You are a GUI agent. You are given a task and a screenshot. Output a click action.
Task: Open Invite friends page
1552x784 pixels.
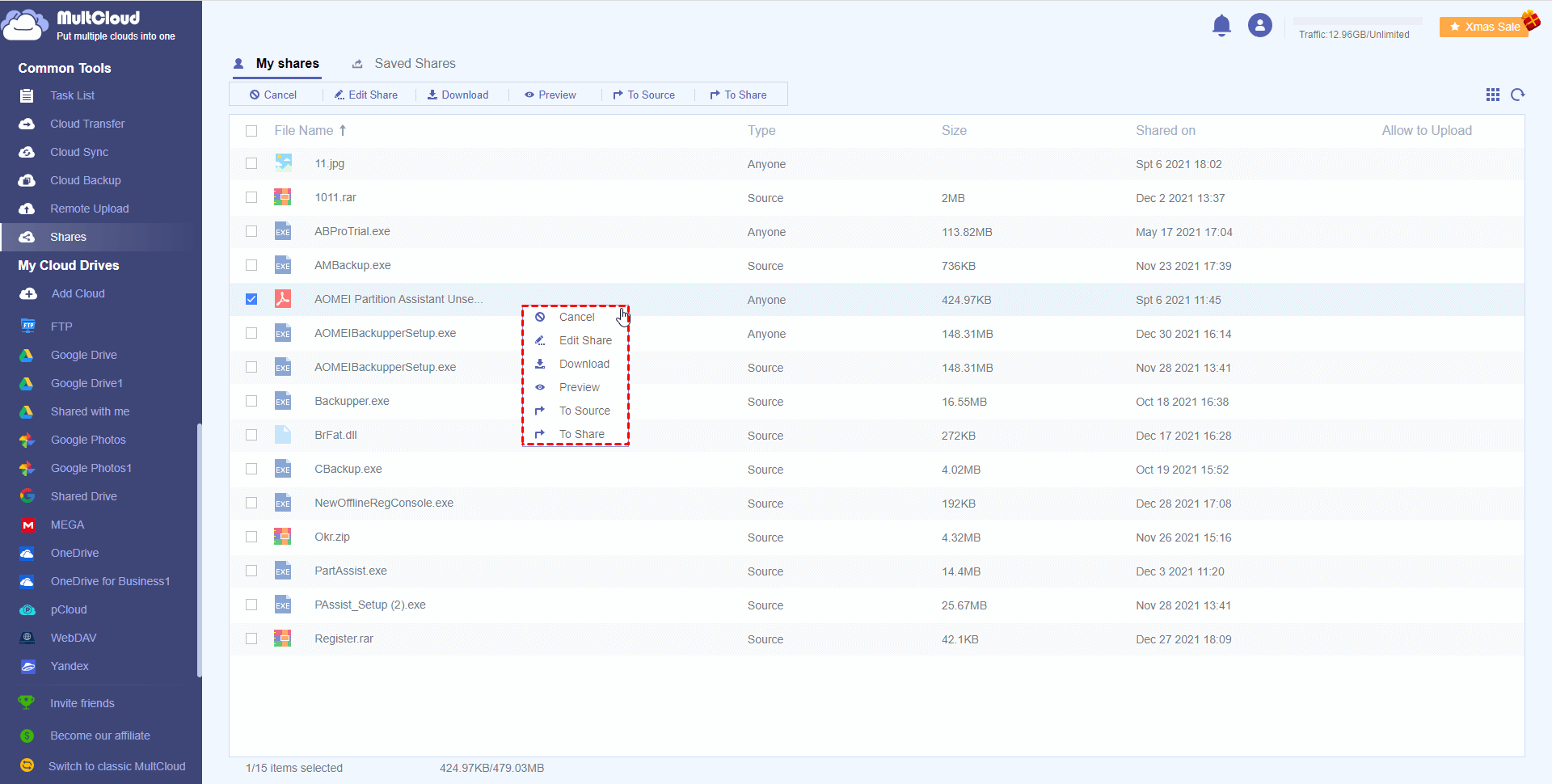coord(82,703)
